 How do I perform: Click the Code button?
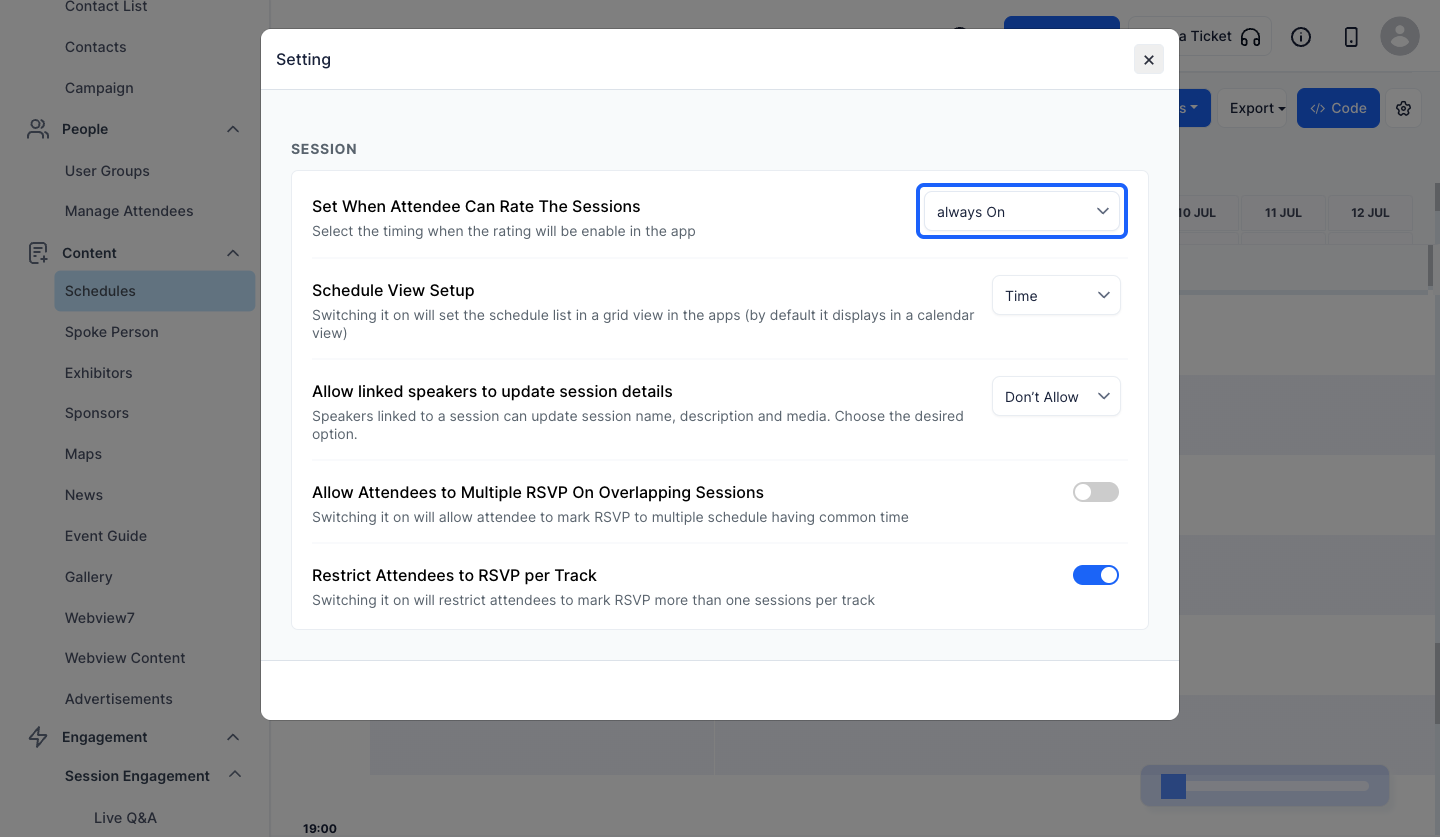tap(1338, 108)
